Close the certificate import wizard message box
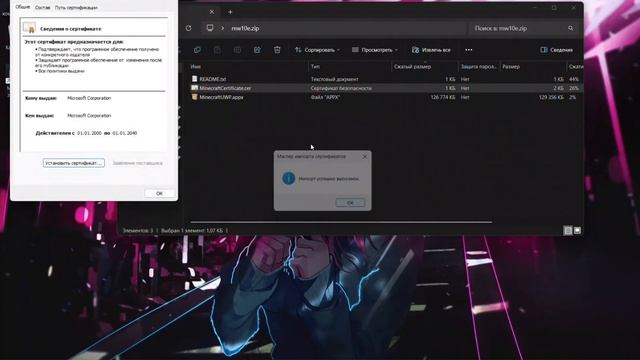 pos(364,156)
